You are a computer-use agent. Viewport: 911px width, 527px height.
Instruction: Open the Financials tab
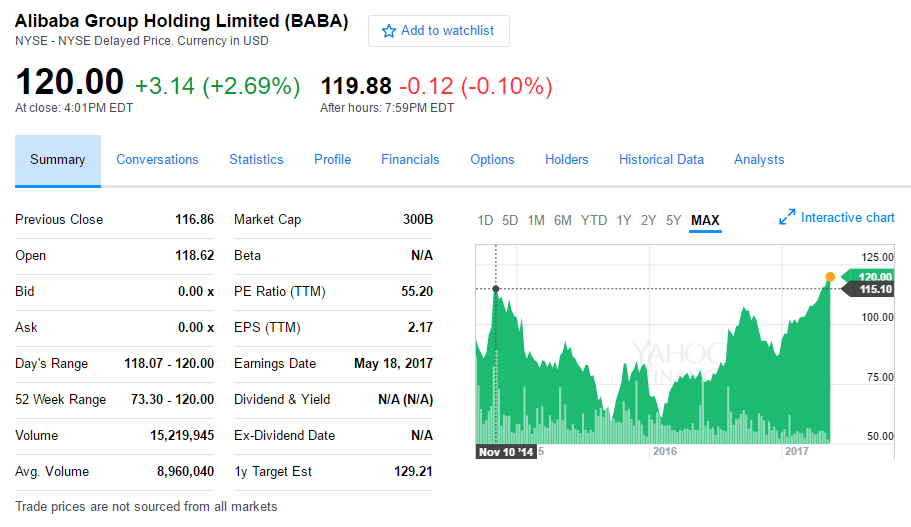click(x=410, y=160)
